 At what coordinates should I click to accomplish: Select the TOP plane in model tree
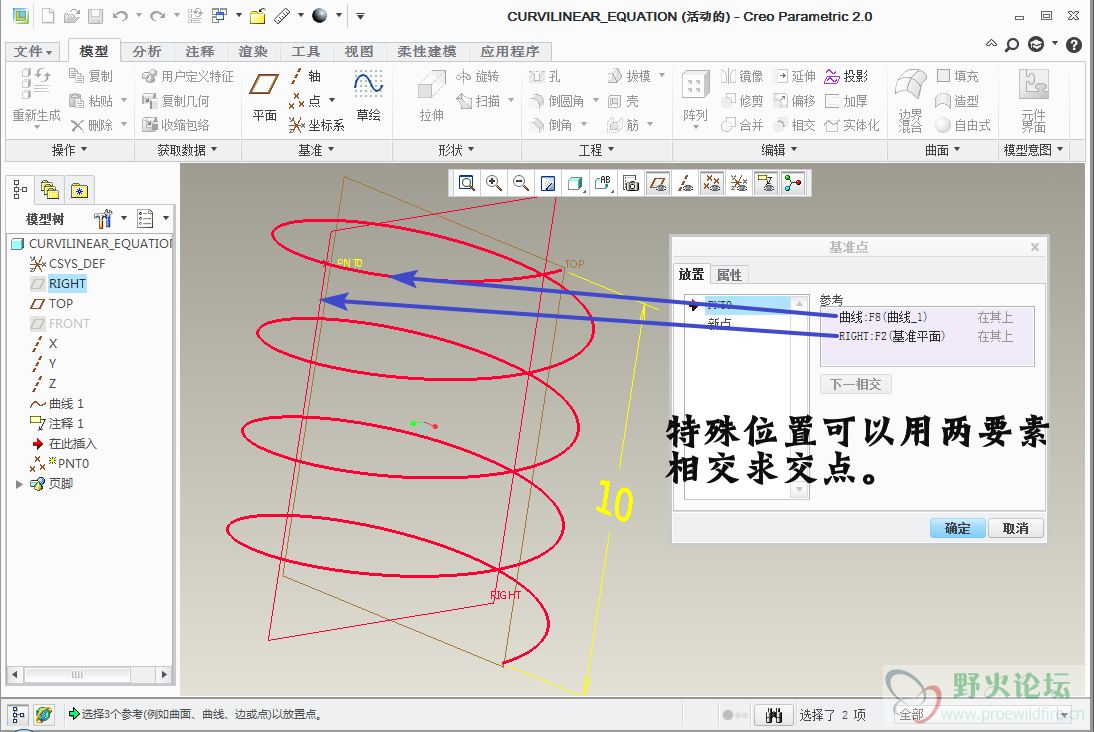tap(52, 304)
